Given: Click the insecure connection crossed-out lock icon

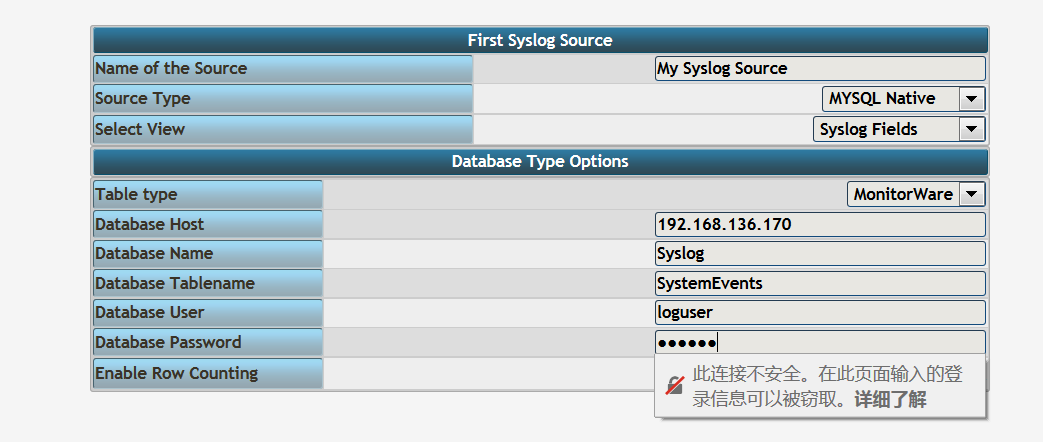Looking at the screenshot, I should 675,386.
